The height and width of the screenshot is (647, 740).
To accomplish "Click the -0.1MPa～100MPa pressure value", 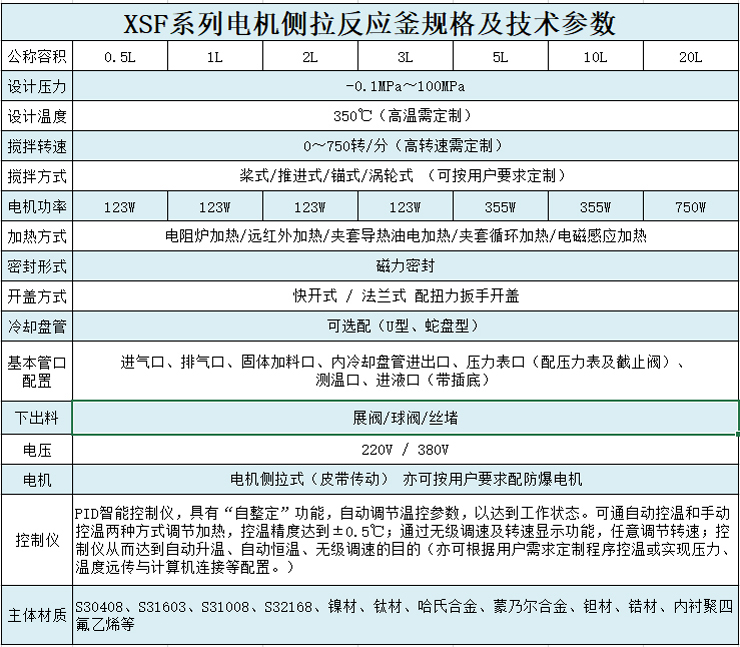I will click(405, 86).
